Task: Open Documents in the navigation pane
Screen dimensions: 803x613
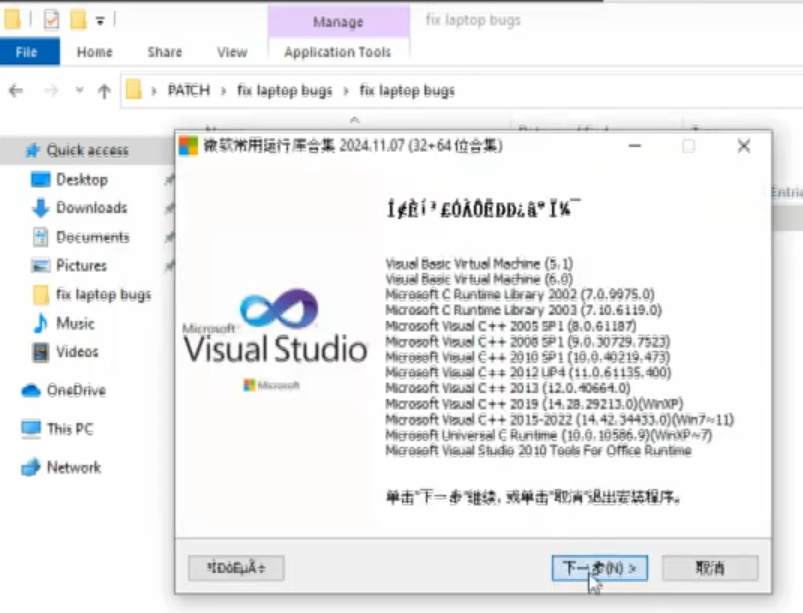Action: click(93, 237)
